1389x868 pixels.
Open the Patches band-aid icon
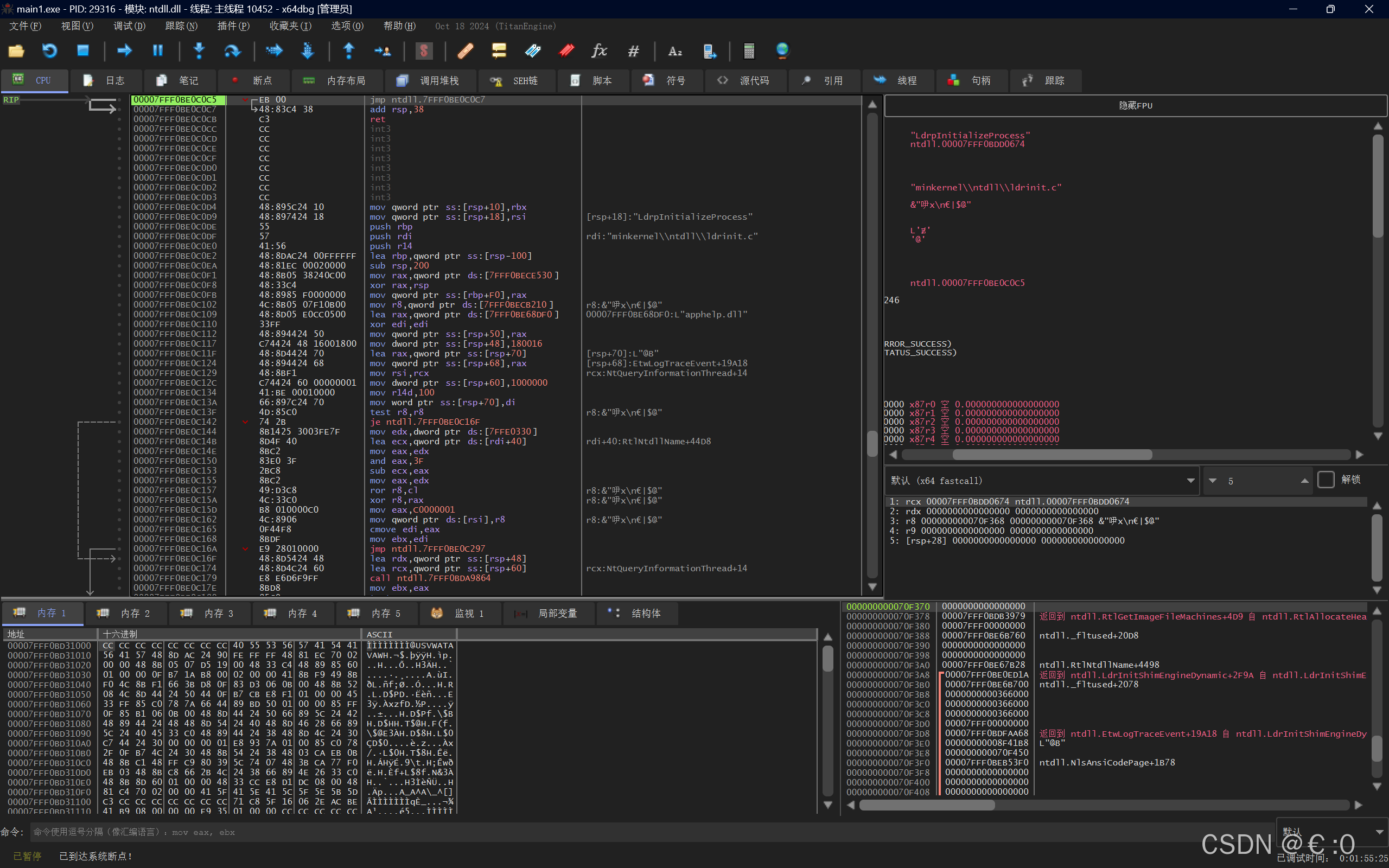point(465,51)
